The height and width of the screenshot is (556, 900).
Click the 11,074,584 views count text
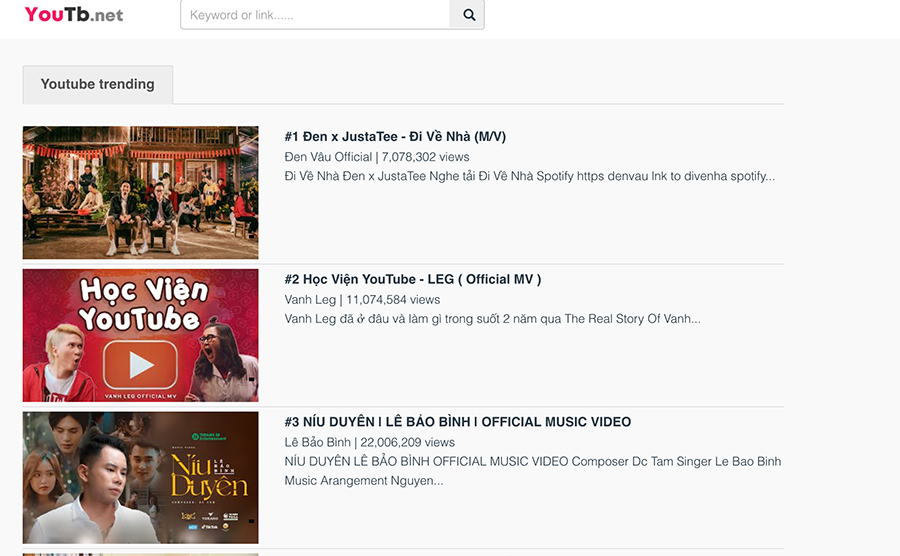[393, 300]
